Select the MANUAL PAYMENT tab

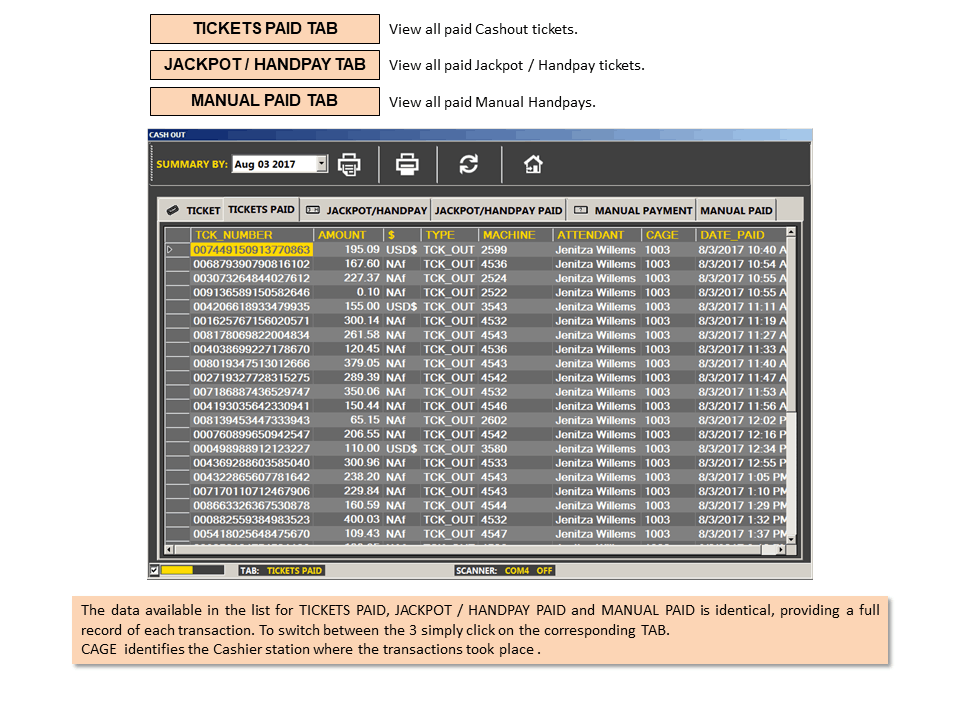pos(633,210)
